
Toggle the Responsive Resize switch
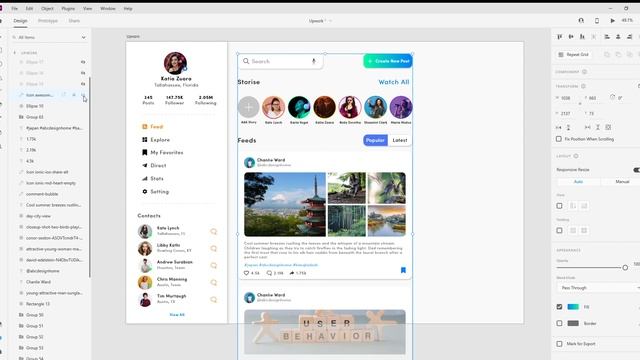[637, 169]
